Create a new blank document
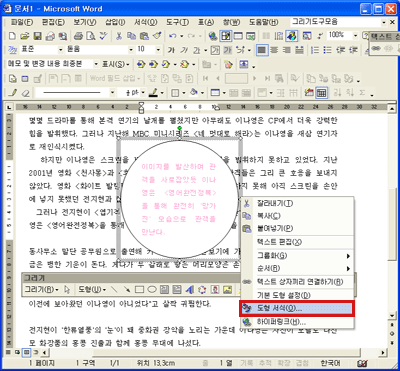Screen dimensions: 400x371 tap(12, 36)
